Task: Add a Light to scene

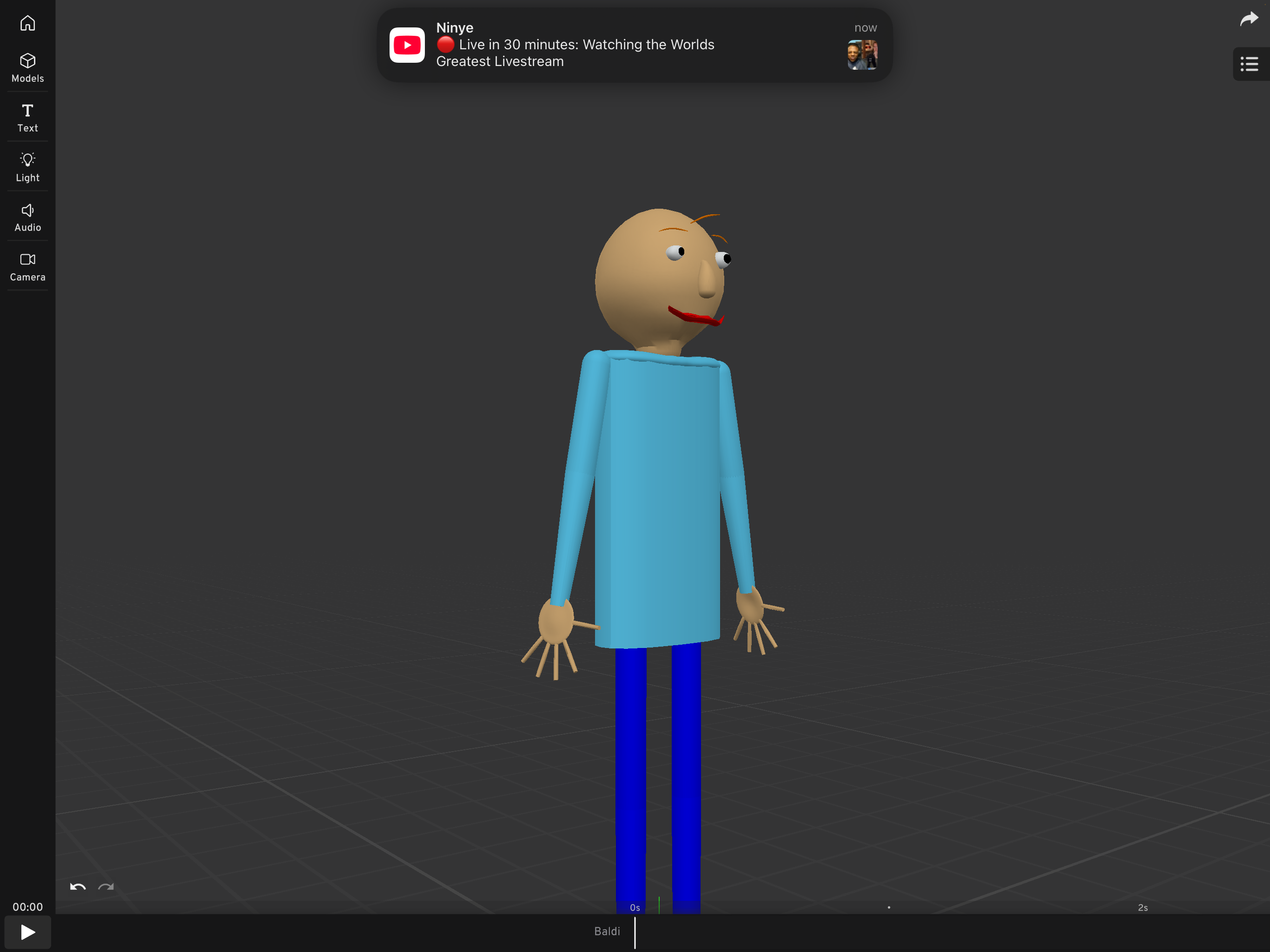Action: [27, 167]
